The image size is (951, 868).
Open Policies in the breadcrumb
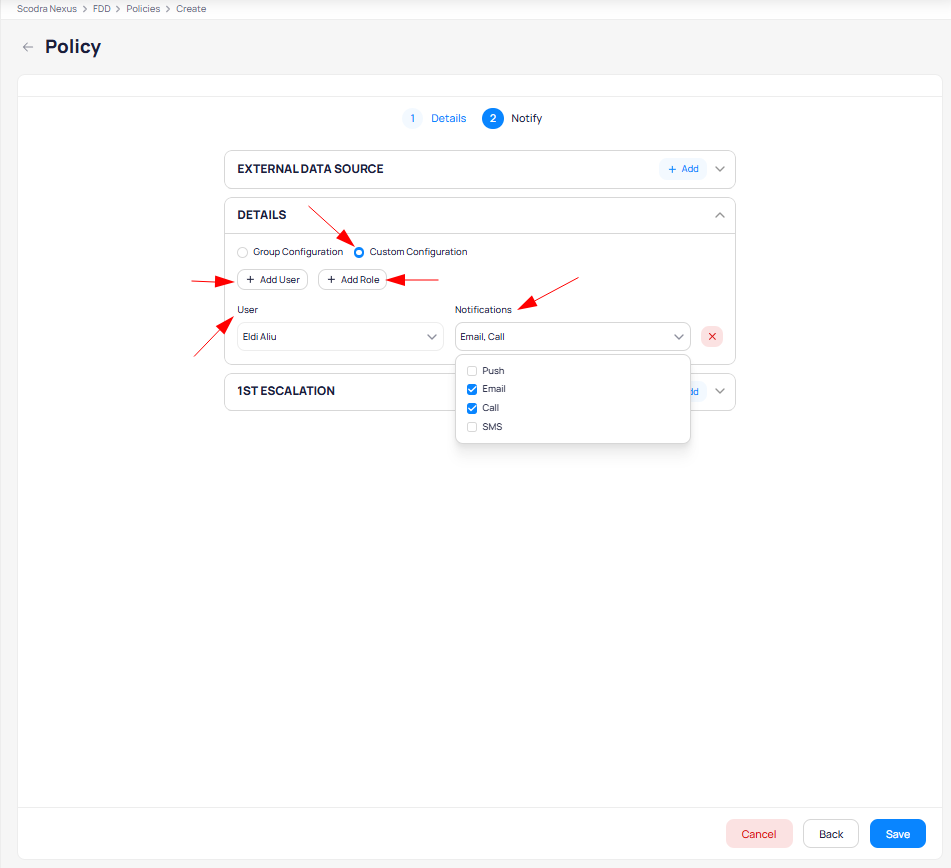[143, 9]
